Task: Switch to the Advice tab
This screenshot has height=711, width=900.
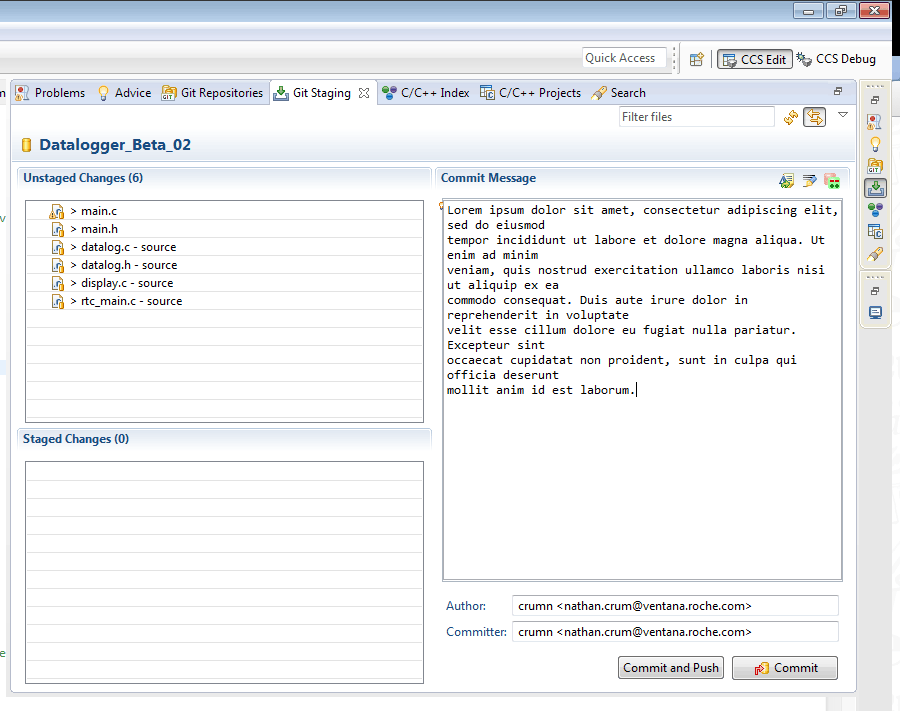Action: [x=125, y=93]
